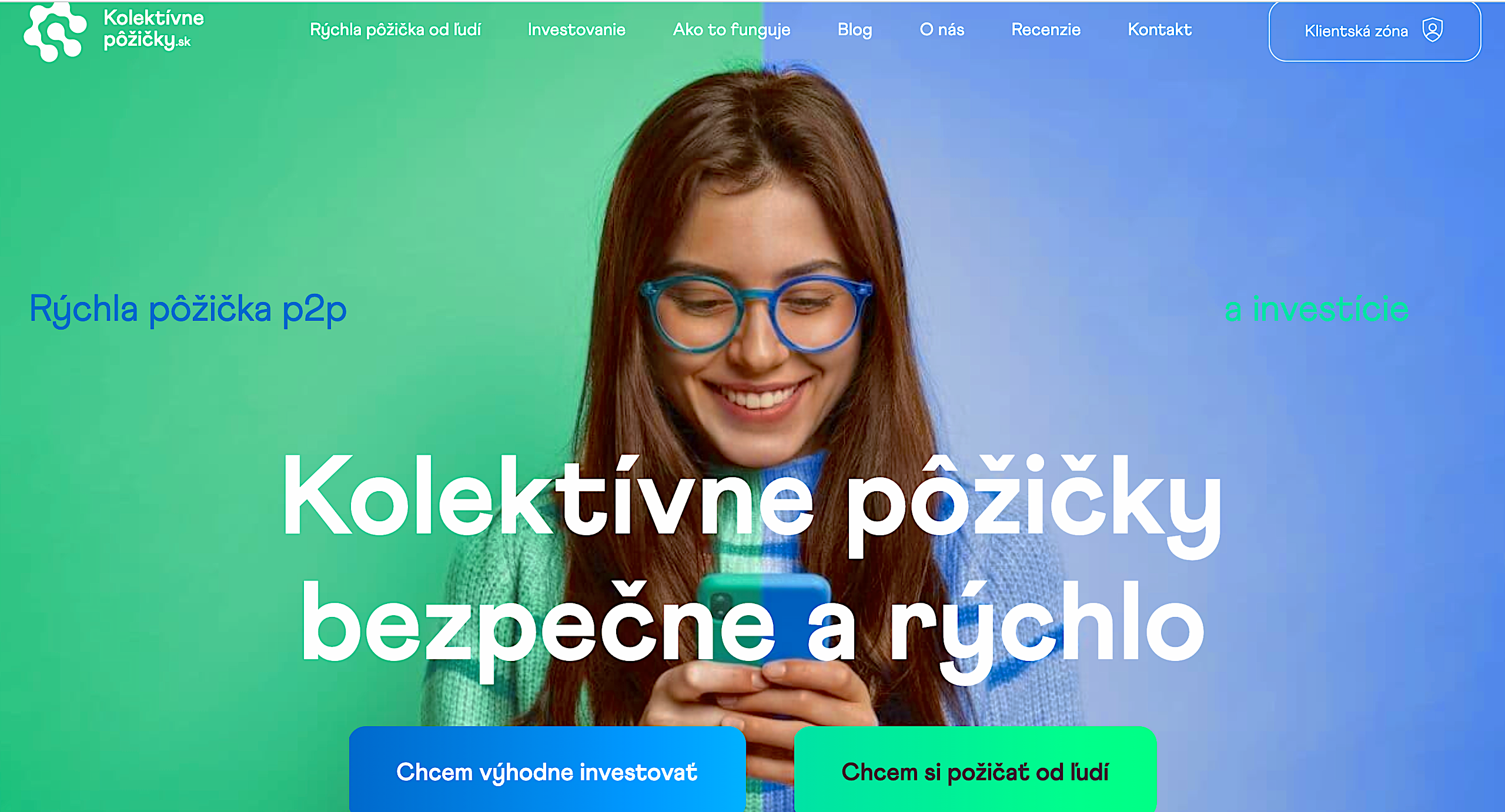Go to Recenzie in navigation
Viewport: 1505px width, 812px height.
click(1046, 29)
